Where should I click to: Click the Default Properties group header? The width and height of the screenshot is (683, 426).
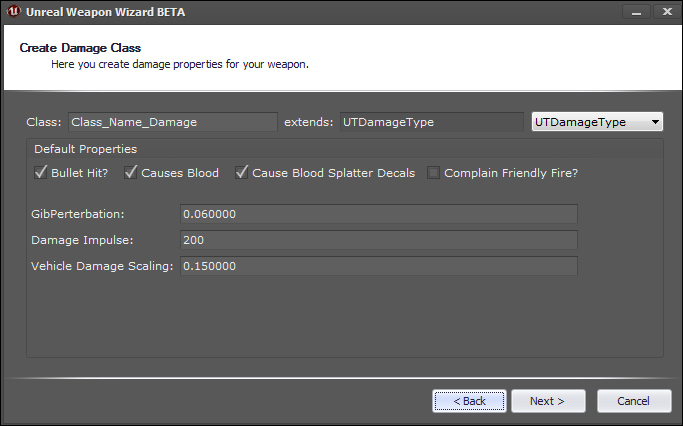pos(85,149)
